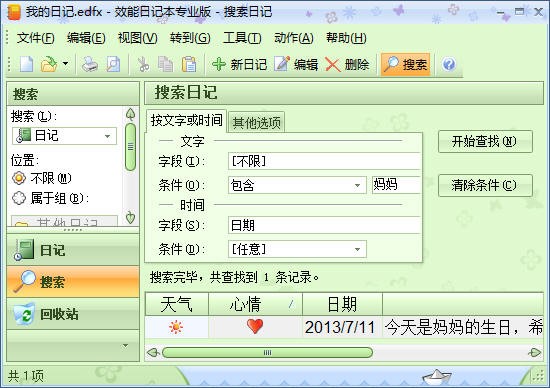The image size is (550, 388).
Task: Click the 共 1 项 status text
Action: click(26, 376)
